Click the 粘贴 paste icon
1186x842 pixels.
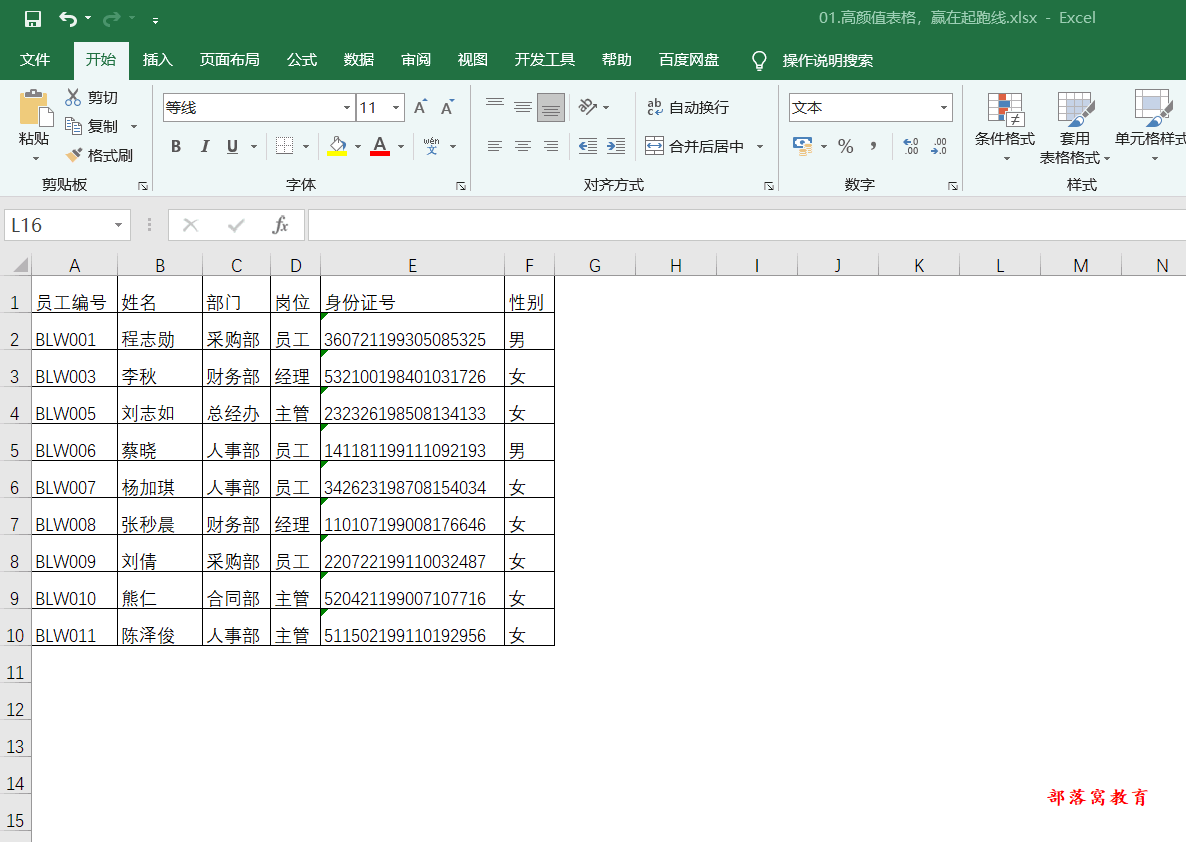(x=35, y=108)
